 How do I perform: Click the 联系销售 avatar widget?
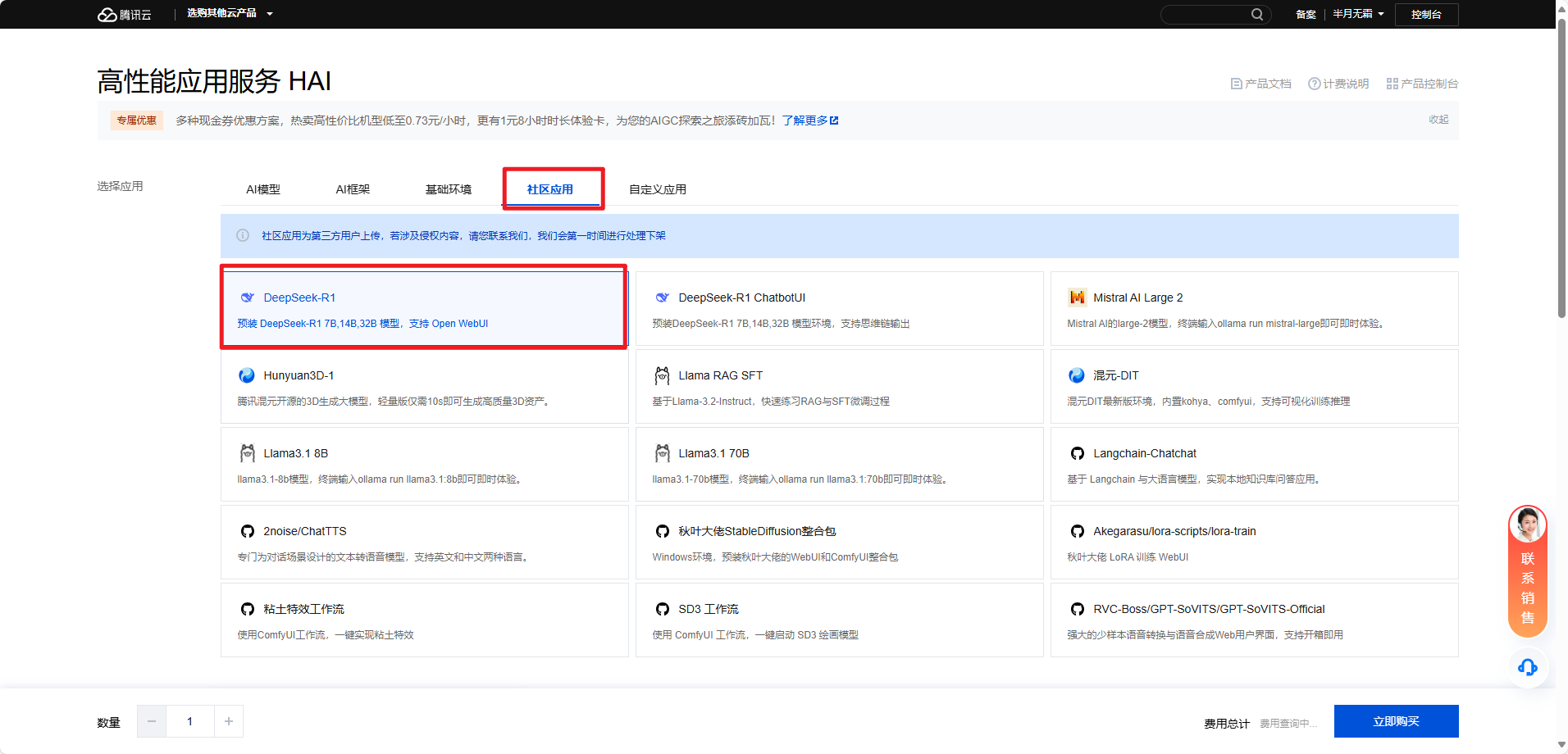pos(1527,571)
